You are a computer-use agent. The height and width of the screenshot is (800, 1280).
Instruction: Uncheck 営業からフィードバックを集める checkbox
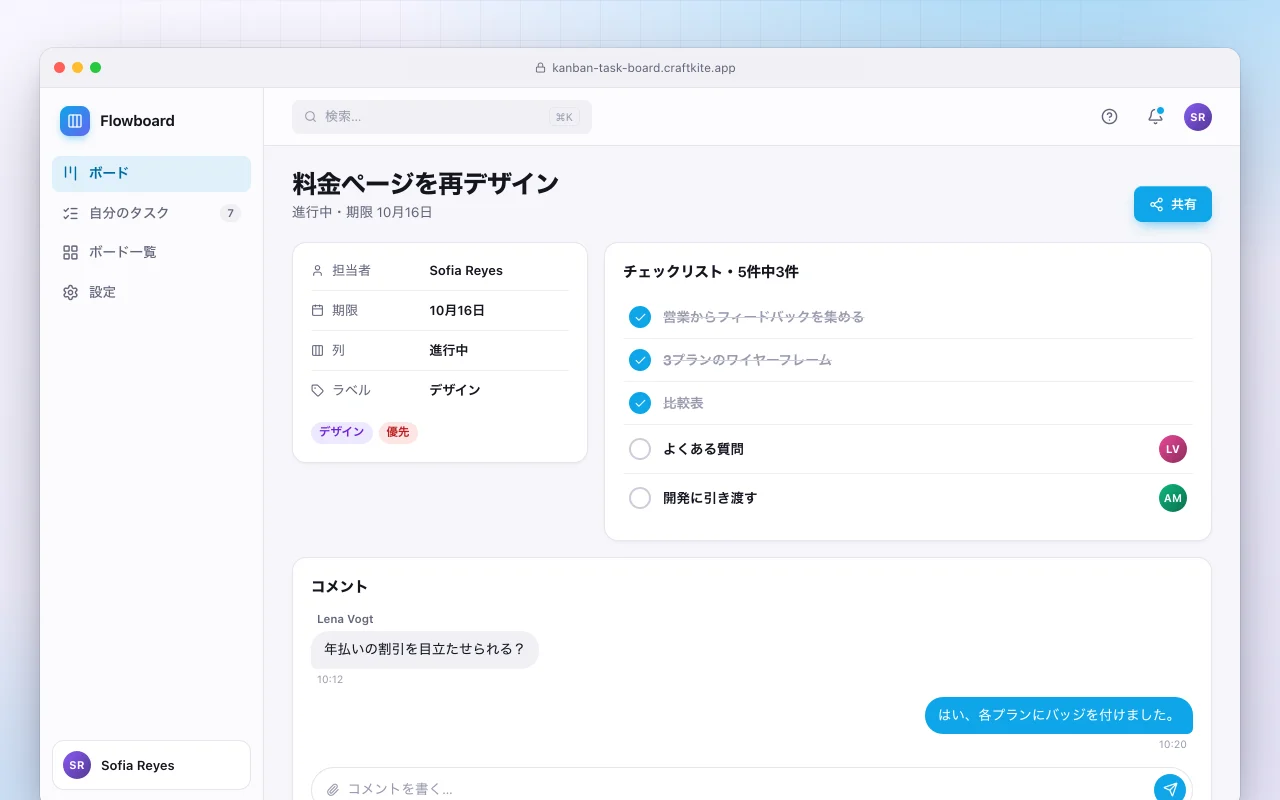[640, 317]
